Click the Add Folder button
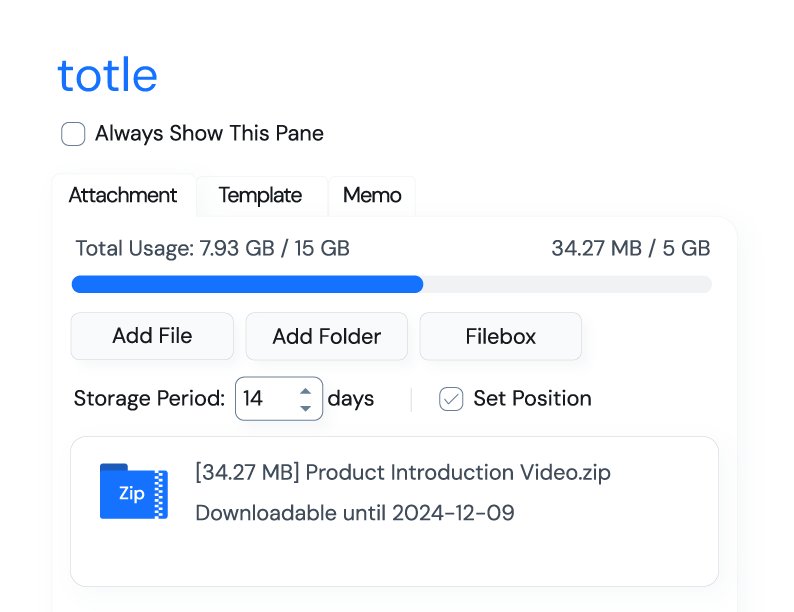The image size is (794, 612). 326,337
